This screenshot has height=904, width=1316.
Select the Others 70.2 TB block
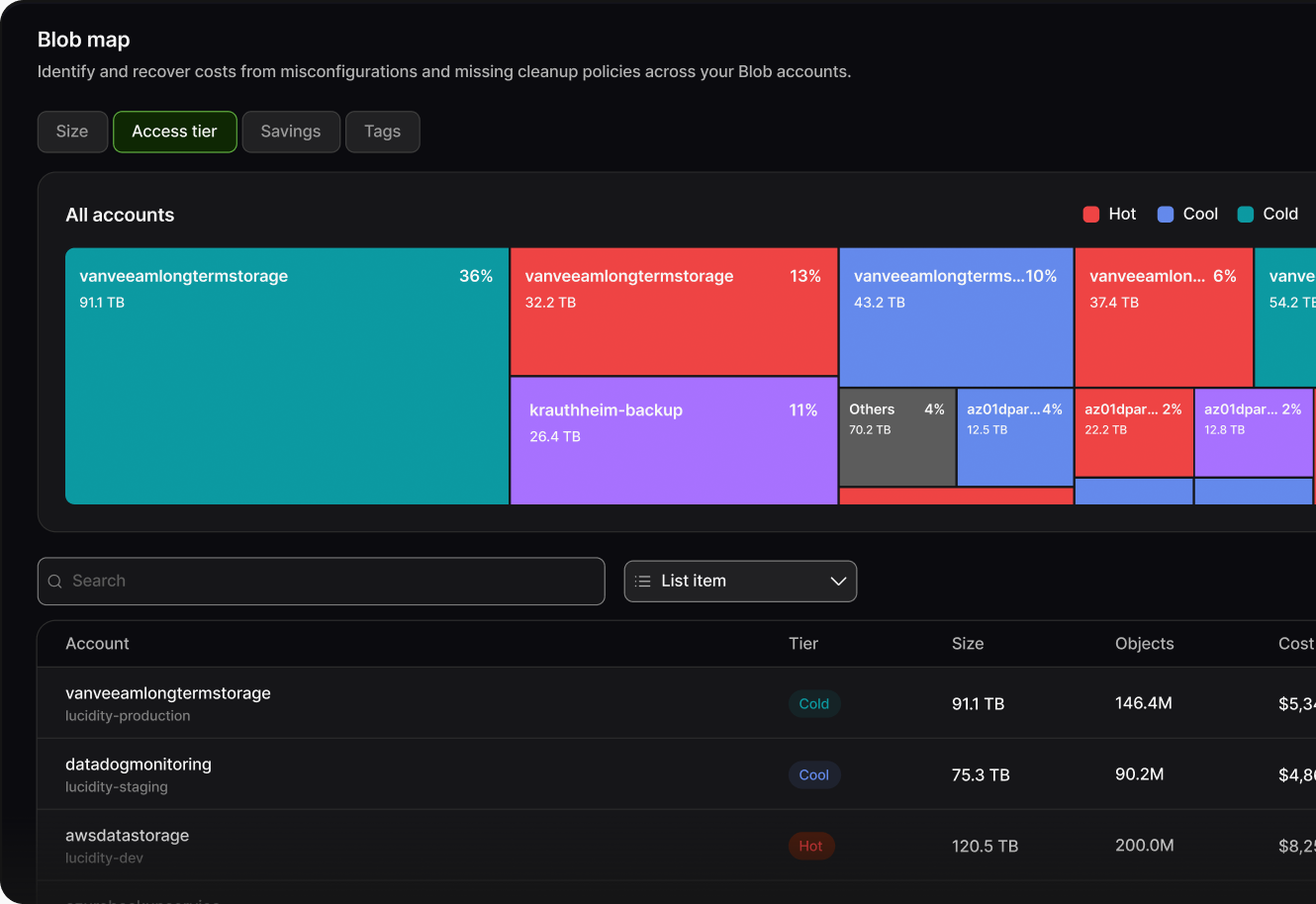(x=897, y=437)
